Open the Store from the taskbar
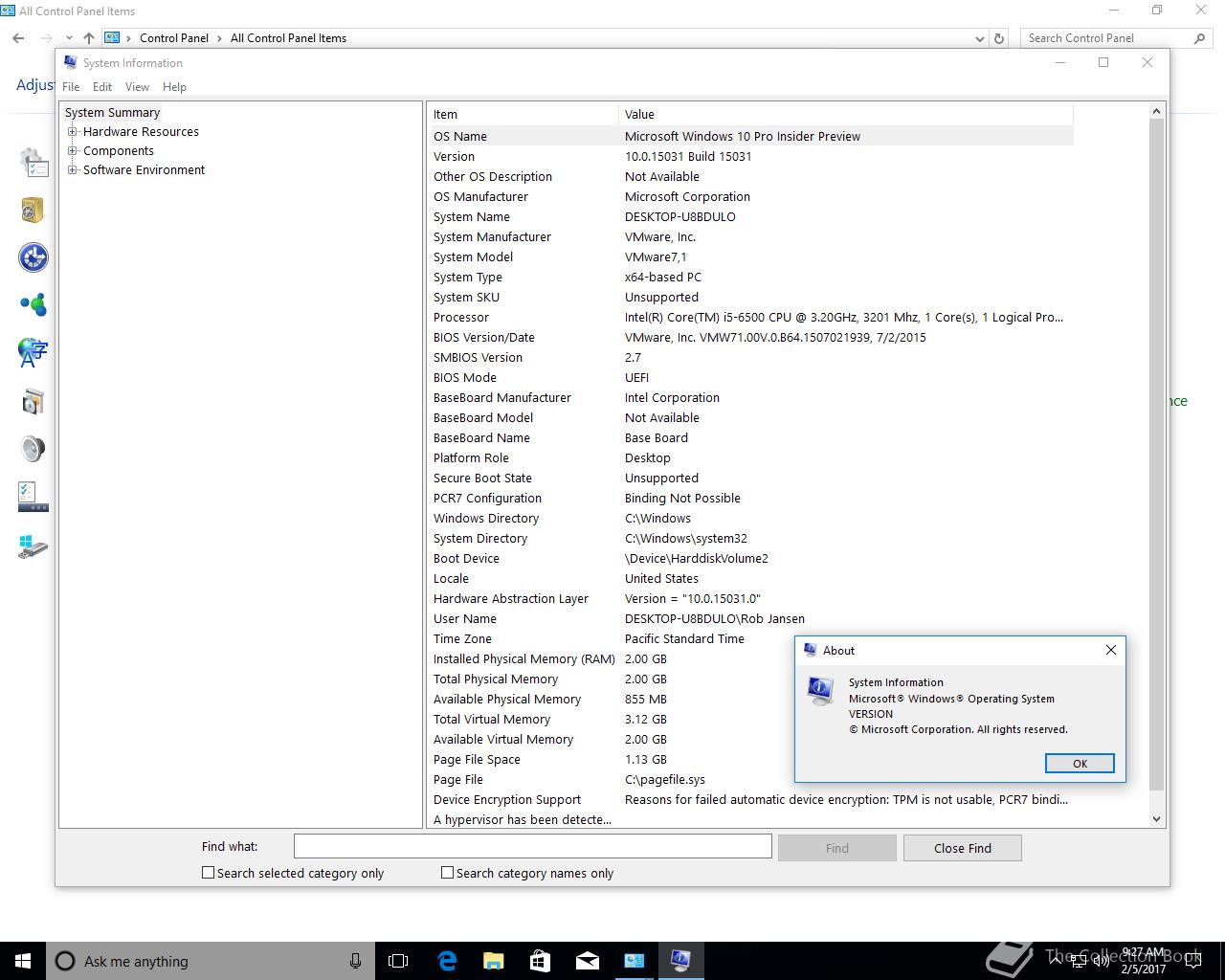The height and width of the screenshot is (980, 1225). pos(541,961)
